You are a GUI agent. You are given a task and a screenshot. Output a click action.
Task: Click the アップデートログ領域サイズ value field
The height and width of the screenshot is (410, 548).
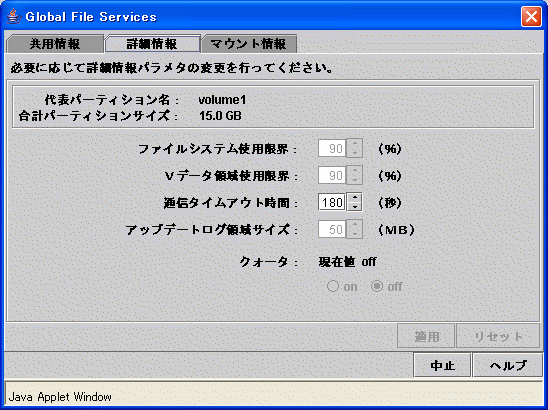coord(332,229)
